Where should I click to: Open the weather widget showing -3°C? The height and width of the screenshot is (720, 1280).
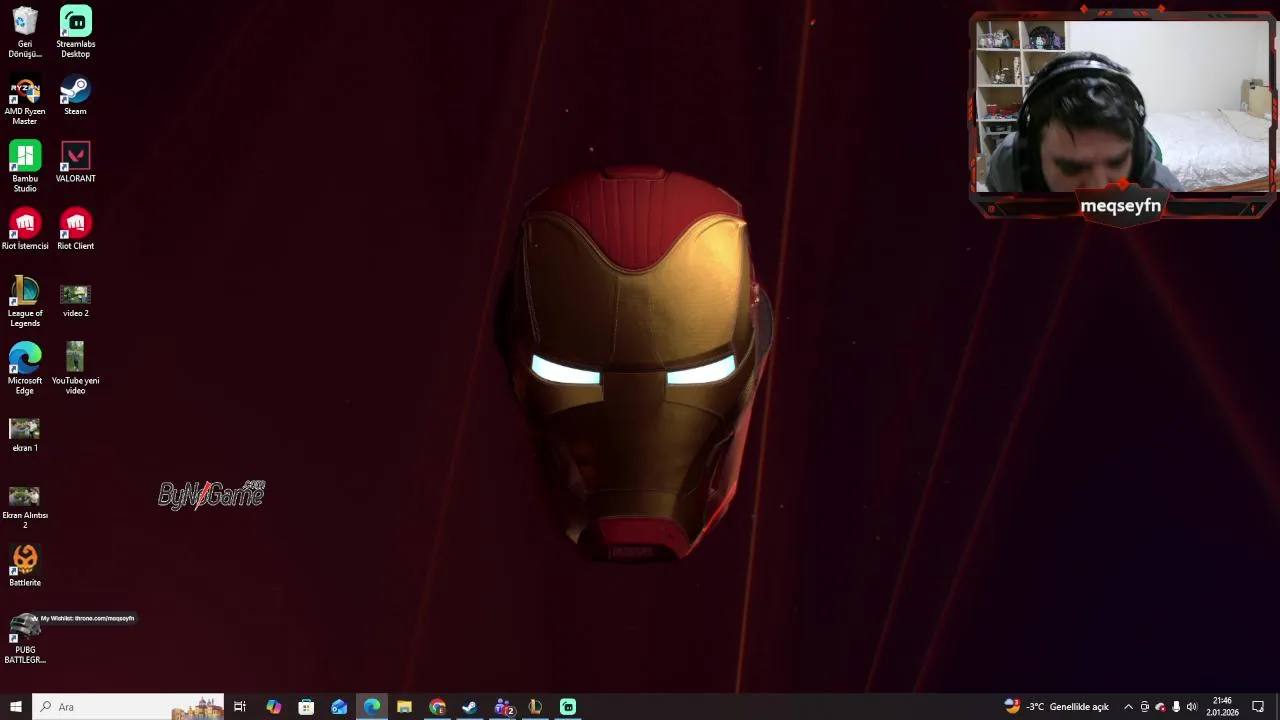pyautogui.click(x=1057, y=707)
